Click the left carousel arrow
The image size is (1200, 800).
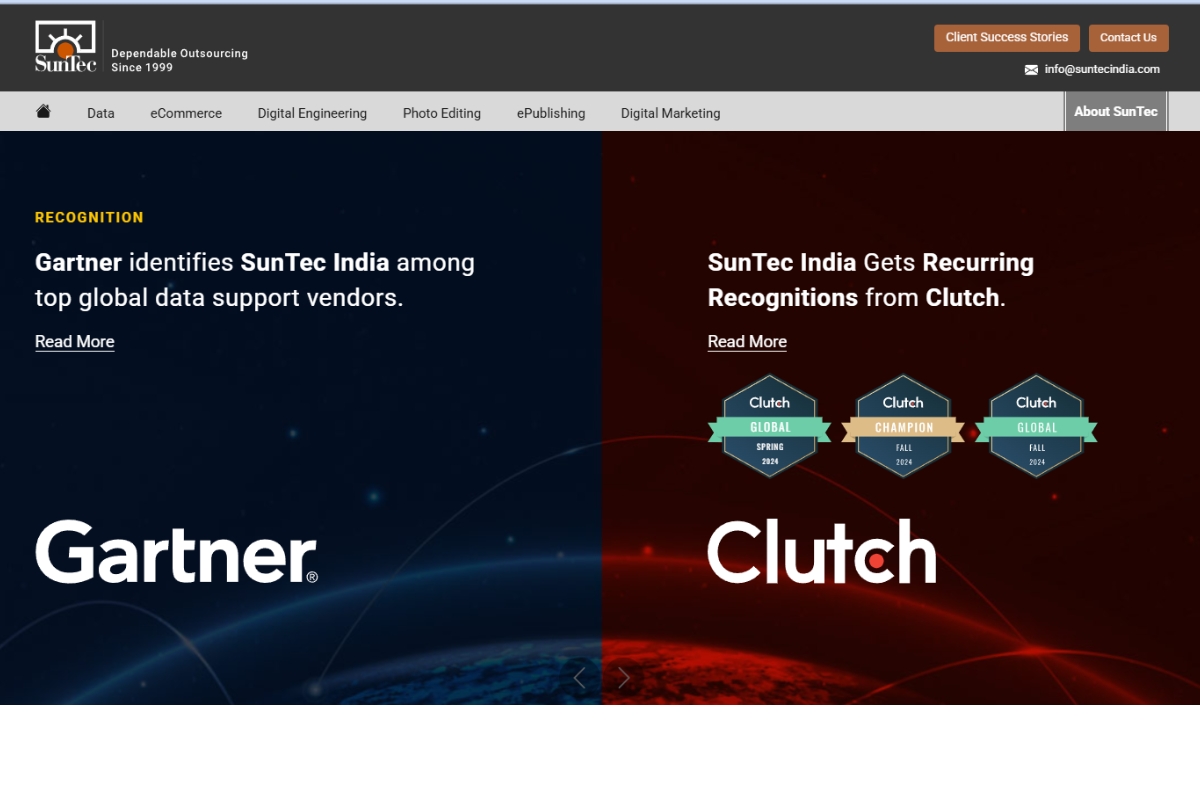[x=579, y=677]
